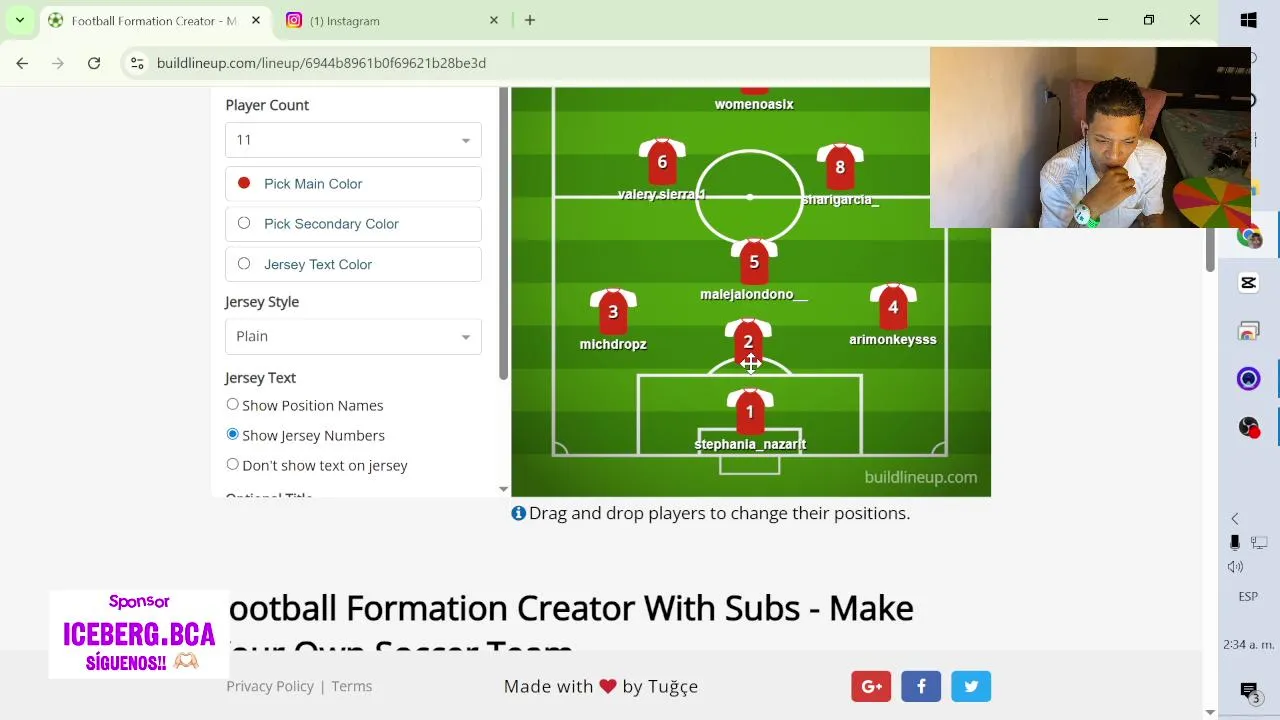Click player jersey number 4 arimonkeysss
The image size is (1280, 720).
click(x=893, y=307)
